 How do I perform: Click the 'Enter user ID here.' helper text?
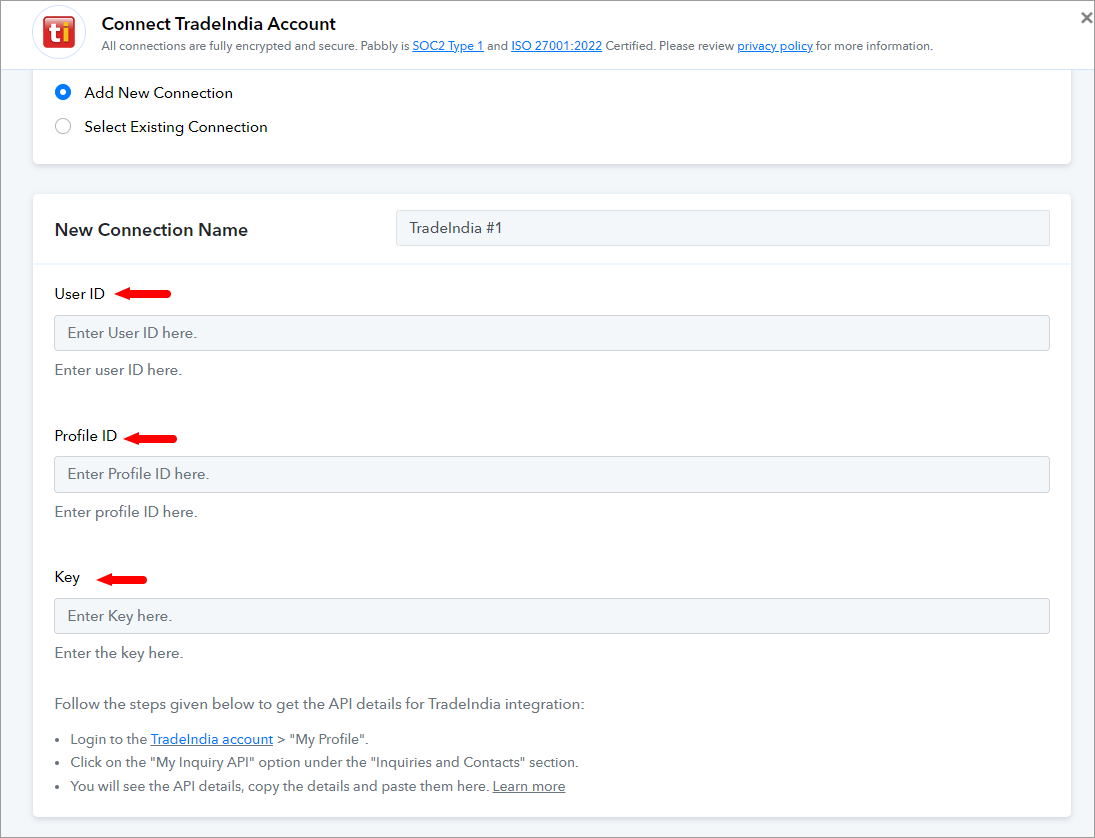click(x=118, y=370)
